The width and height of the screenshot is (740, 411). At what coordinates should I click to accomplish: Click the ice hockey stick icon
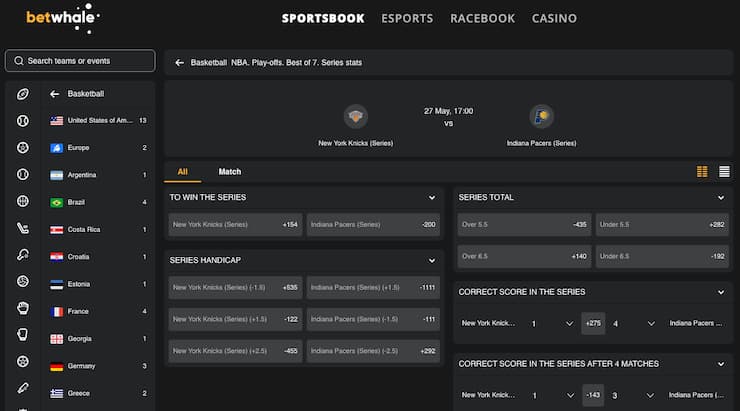23,227
